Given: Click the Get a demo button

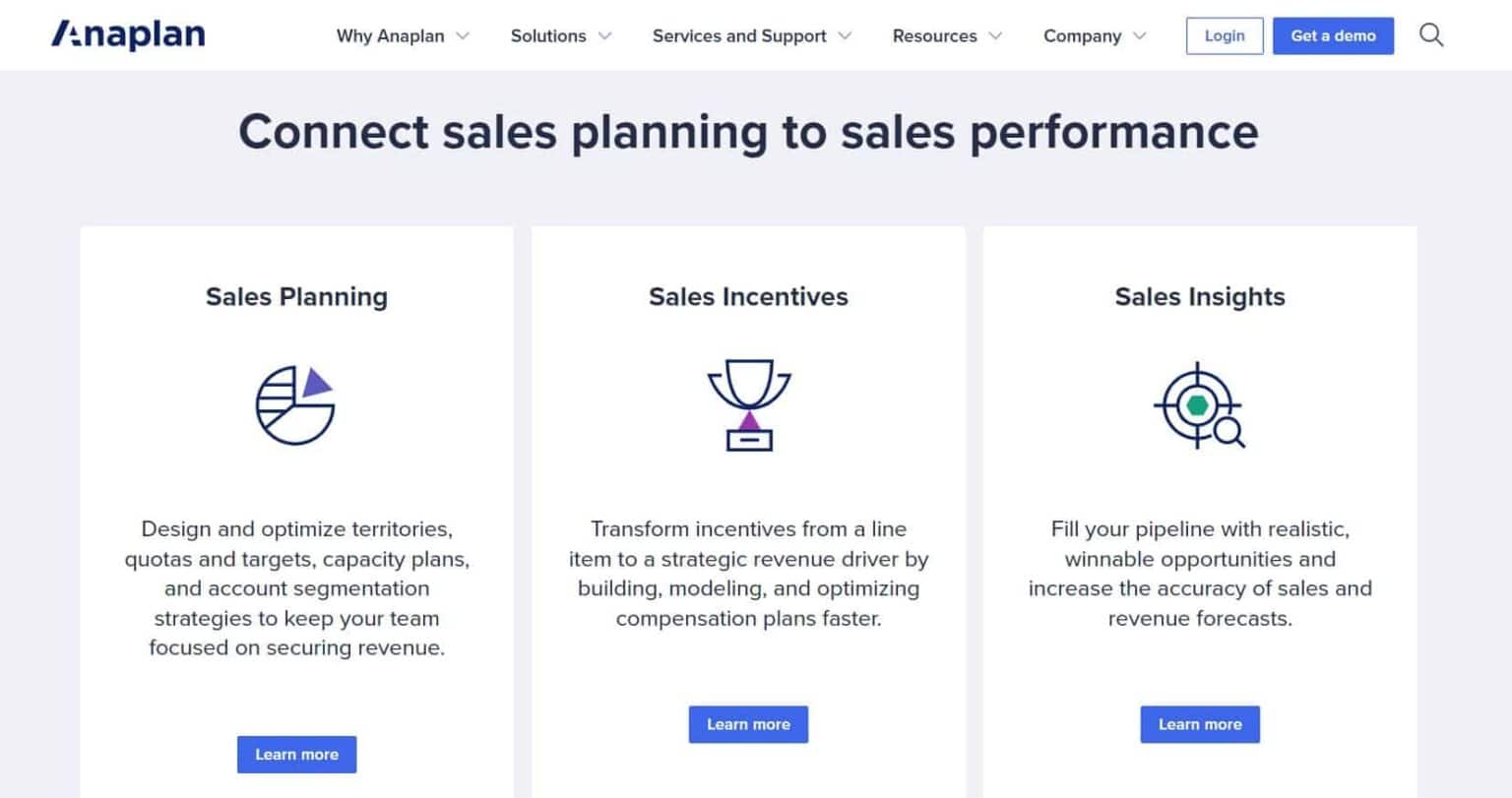Looking at the screenshot, I should coord(1333,34).
